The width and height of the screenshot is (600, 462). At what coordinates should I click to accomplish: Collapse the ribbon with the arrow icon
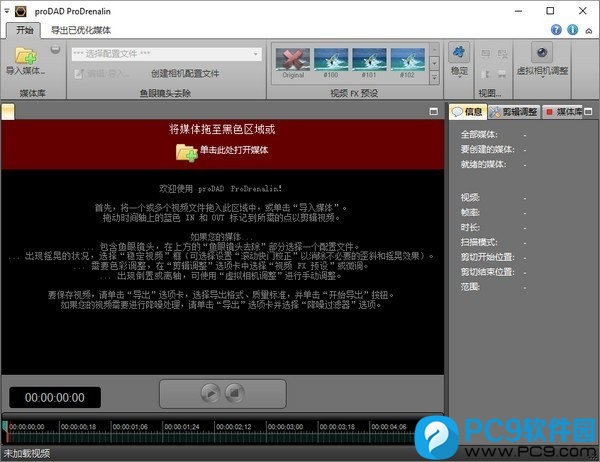(589, 31)
